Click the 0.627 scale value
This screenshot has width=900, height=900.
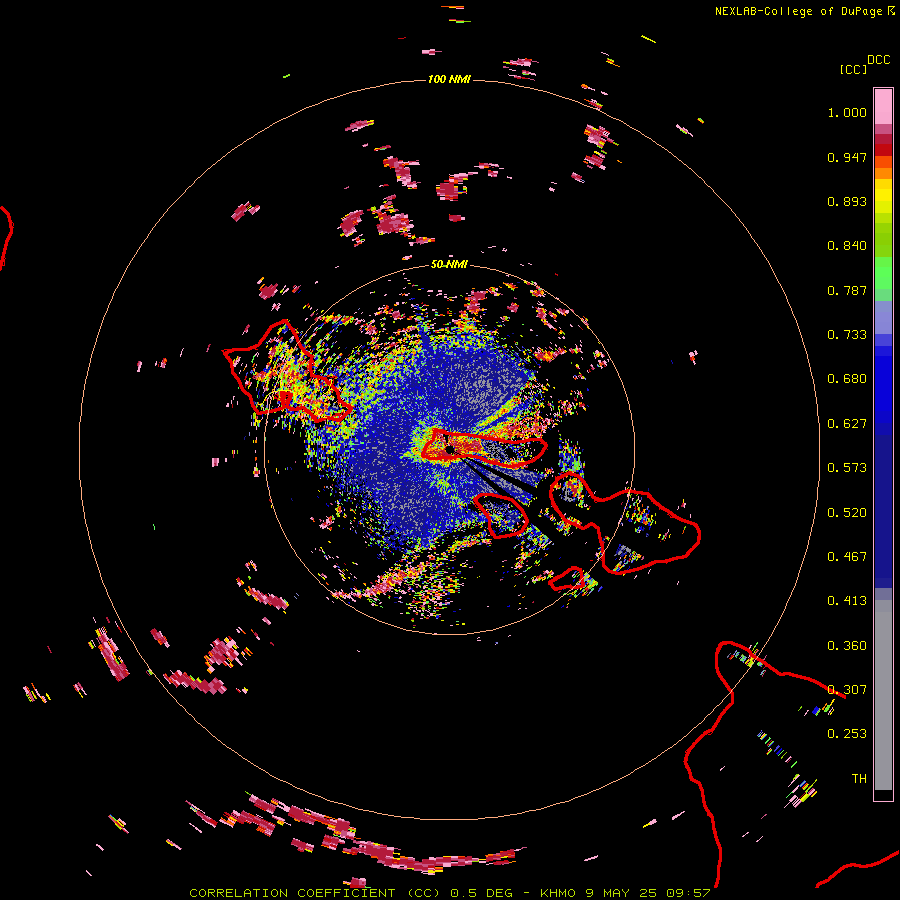[x=847, y=424]
